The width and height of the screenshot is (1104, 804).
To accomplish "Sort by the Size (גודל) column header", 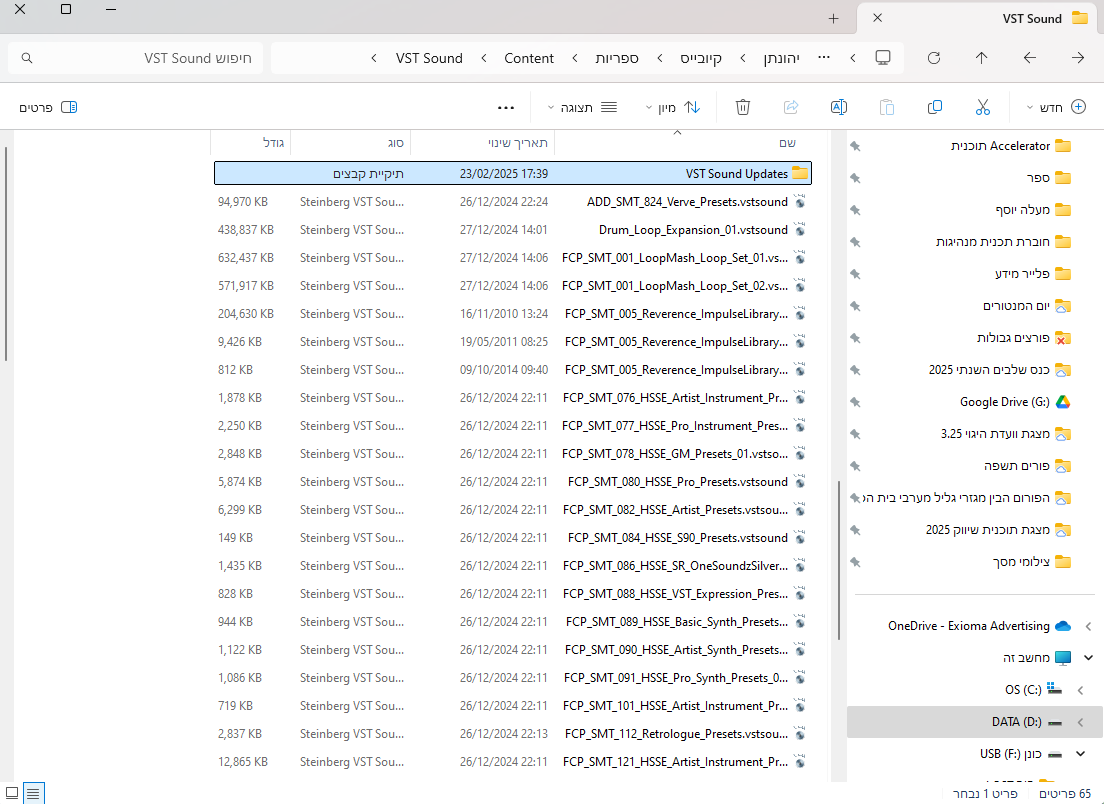I will pos(251,143).
